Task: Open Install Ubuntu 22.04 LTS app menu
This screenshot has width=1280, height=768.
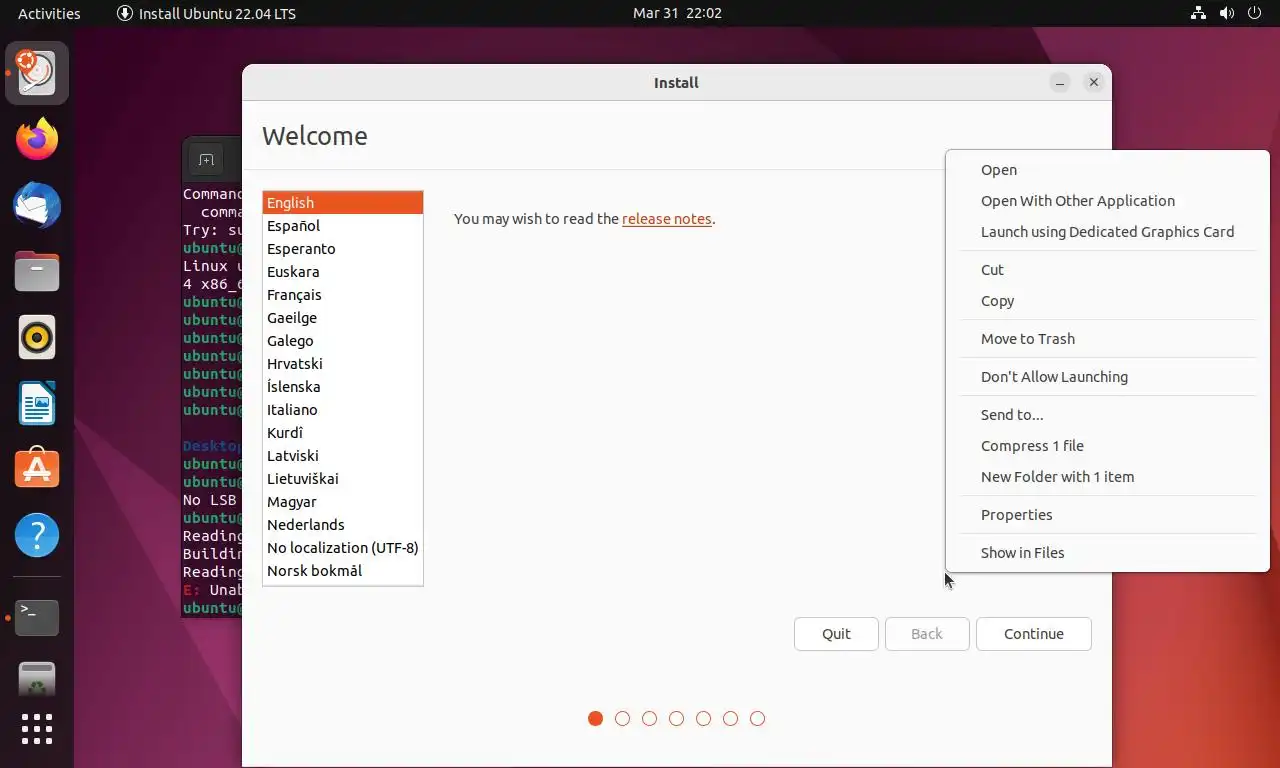Action: pos(206,13)
